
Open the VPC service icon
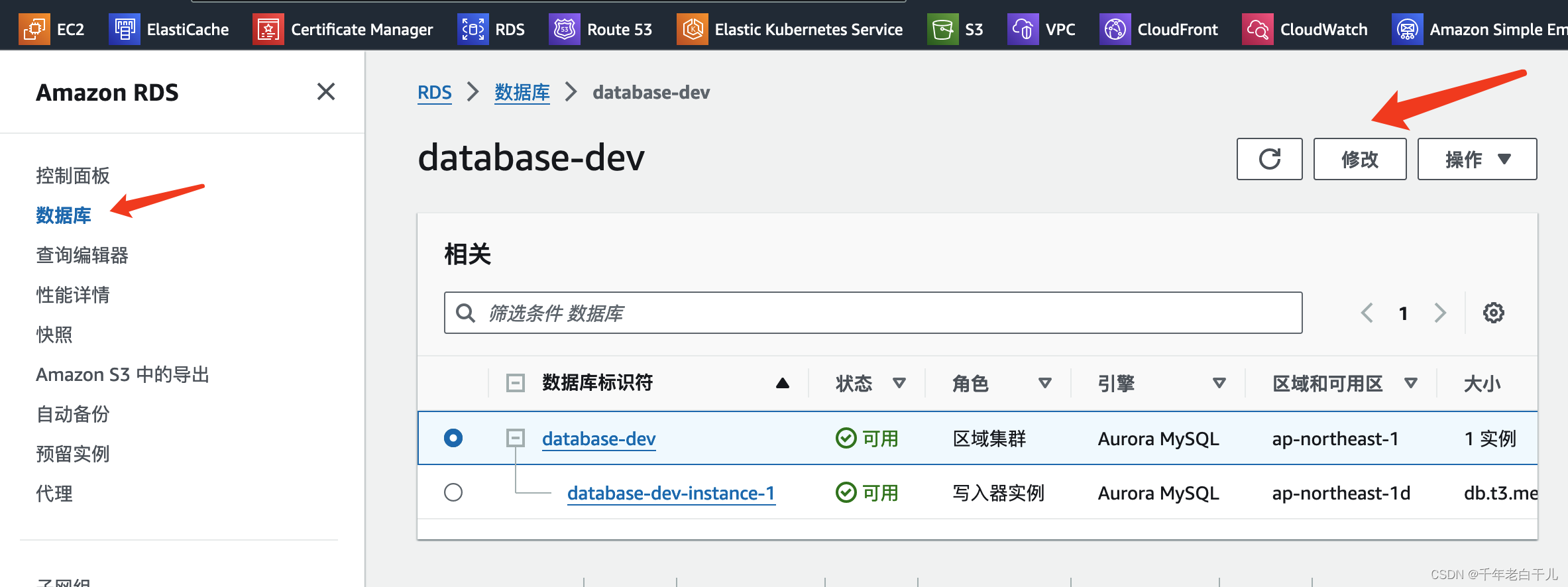1023,29
